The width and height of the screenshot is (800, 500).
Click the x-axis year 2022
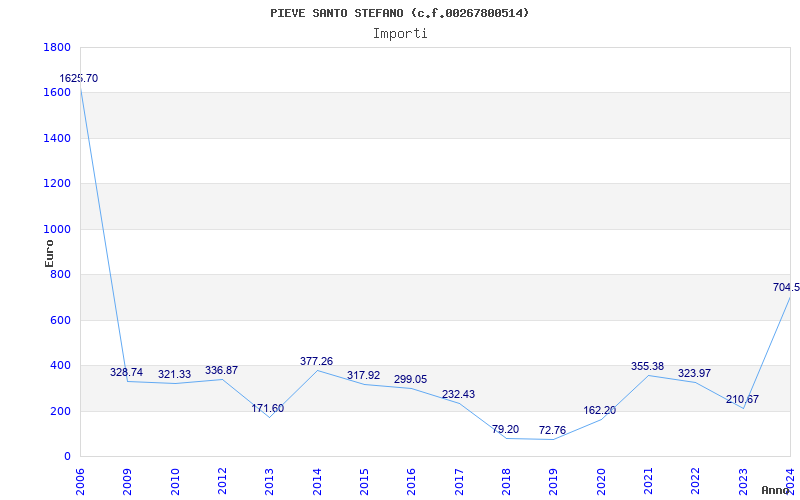click(x=696, y=482)
